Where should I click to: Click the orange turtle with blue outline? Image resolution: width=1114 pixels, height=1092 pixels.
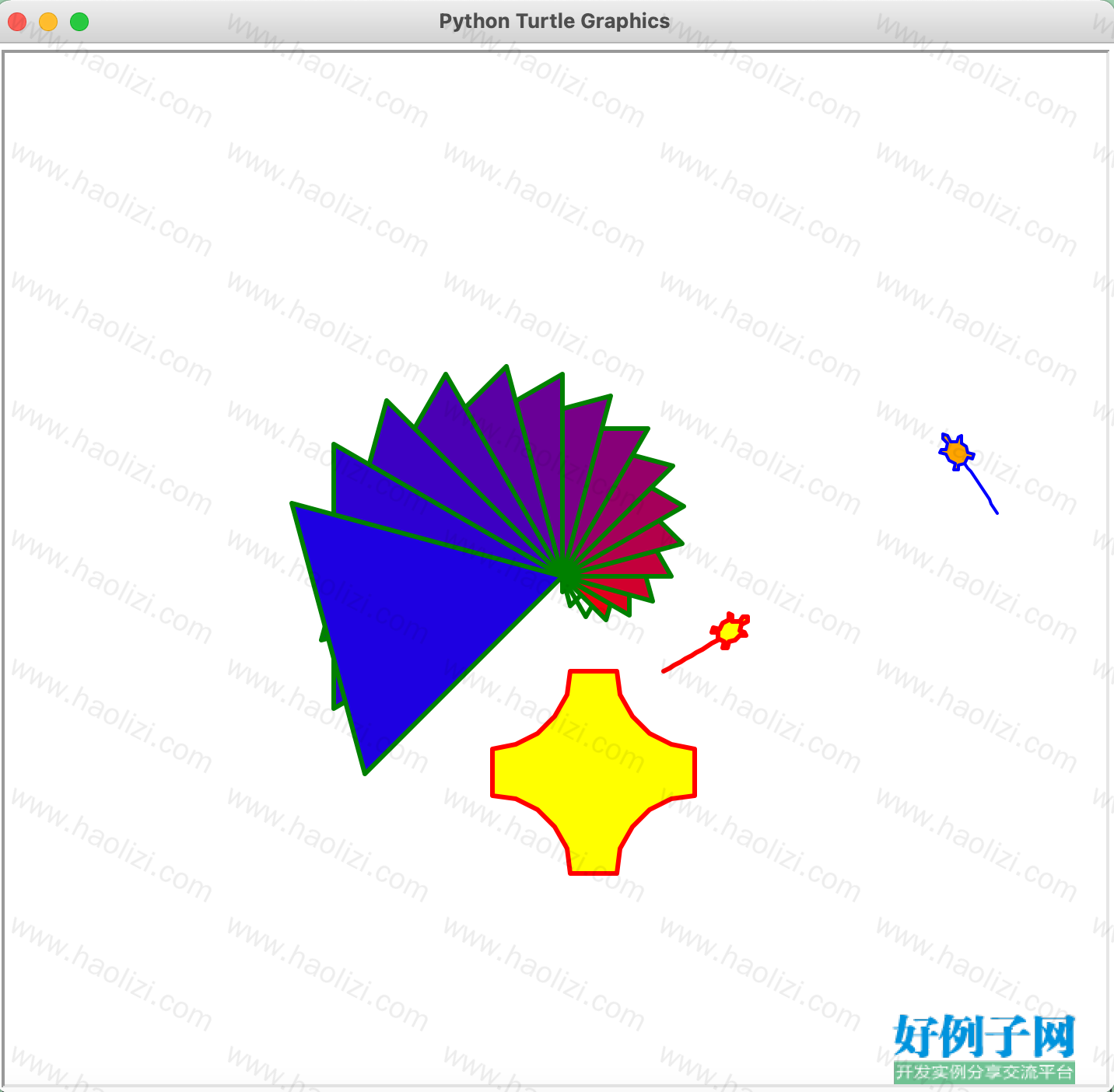[957, 452]
